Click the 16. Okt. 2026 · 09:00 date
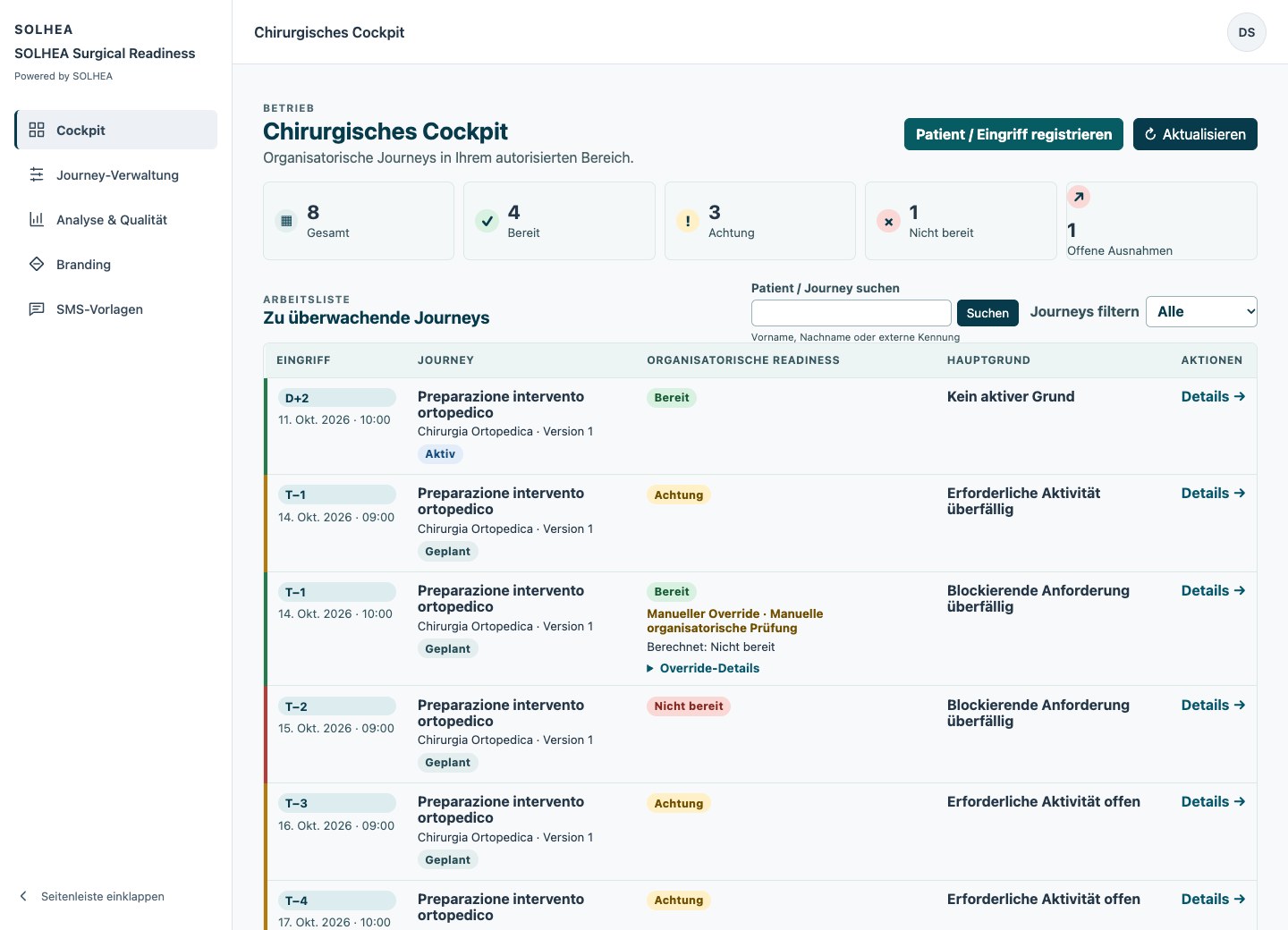The height and width of the screenshot is (930, 1288). click(x=336, y=825)
